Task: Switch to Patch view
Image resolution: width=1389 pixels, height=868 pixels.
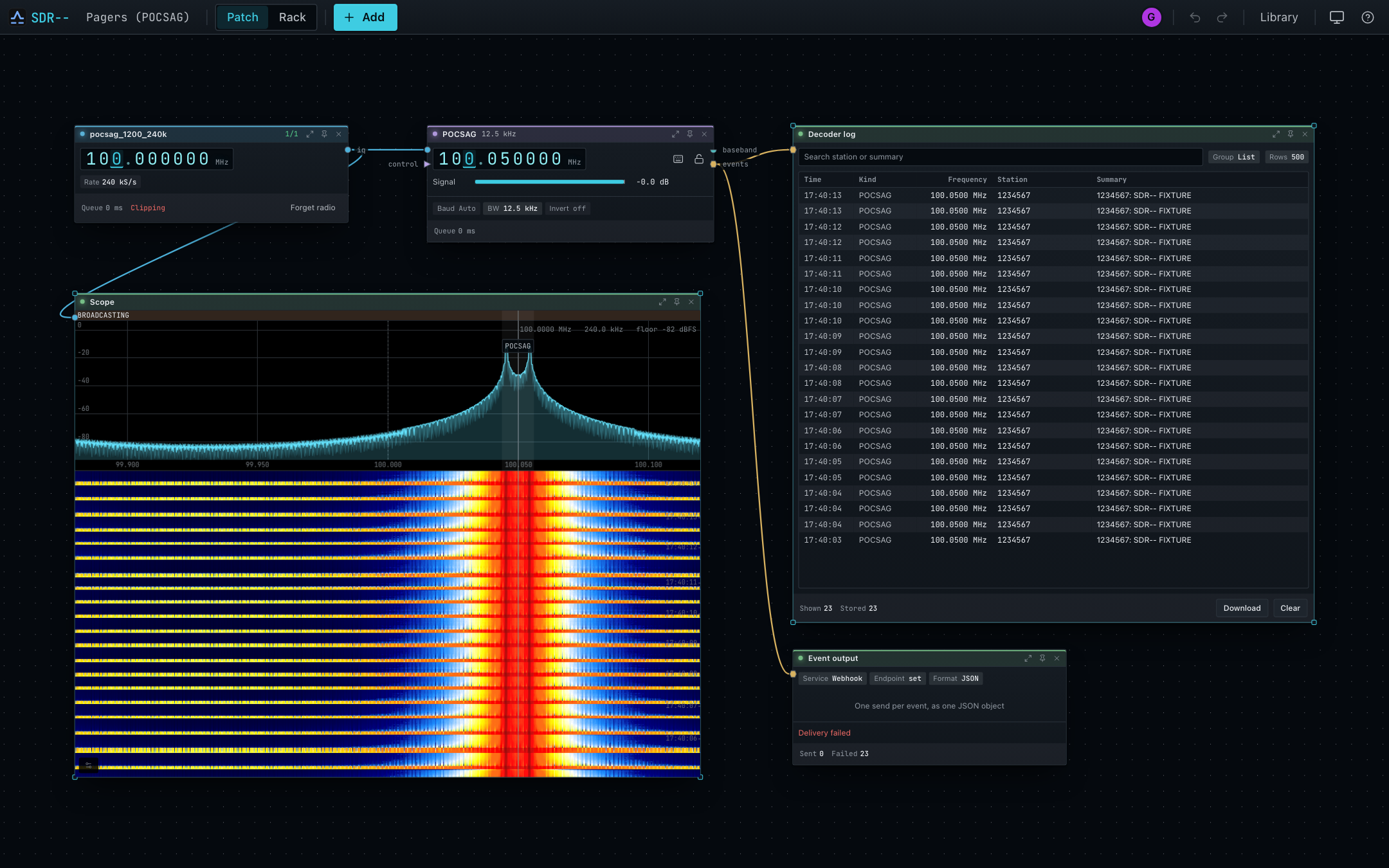Action: pyautogui.click(x=242, y=17)
